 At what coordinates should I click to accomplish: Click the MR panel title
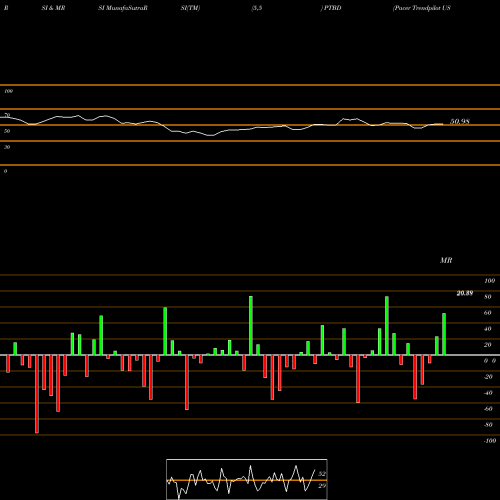(x=446, y=260)
